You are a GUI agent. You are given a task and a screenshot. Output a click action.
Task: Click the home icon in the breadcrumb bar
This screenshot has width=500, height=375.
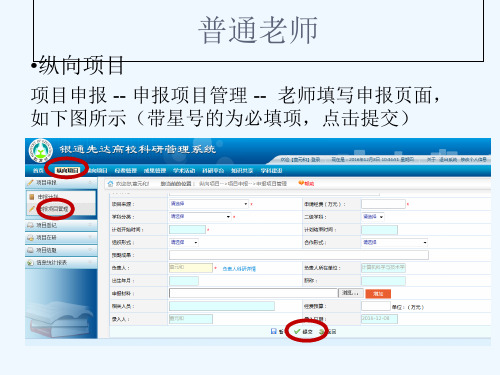click(110, 184)
